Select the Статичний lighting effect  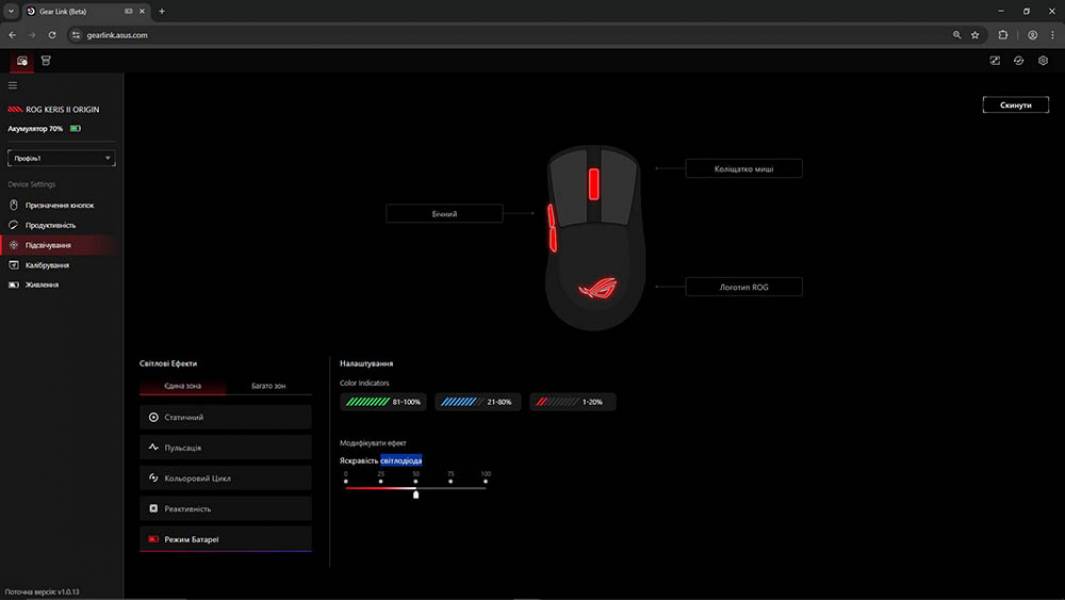click(x=225, y=417)
